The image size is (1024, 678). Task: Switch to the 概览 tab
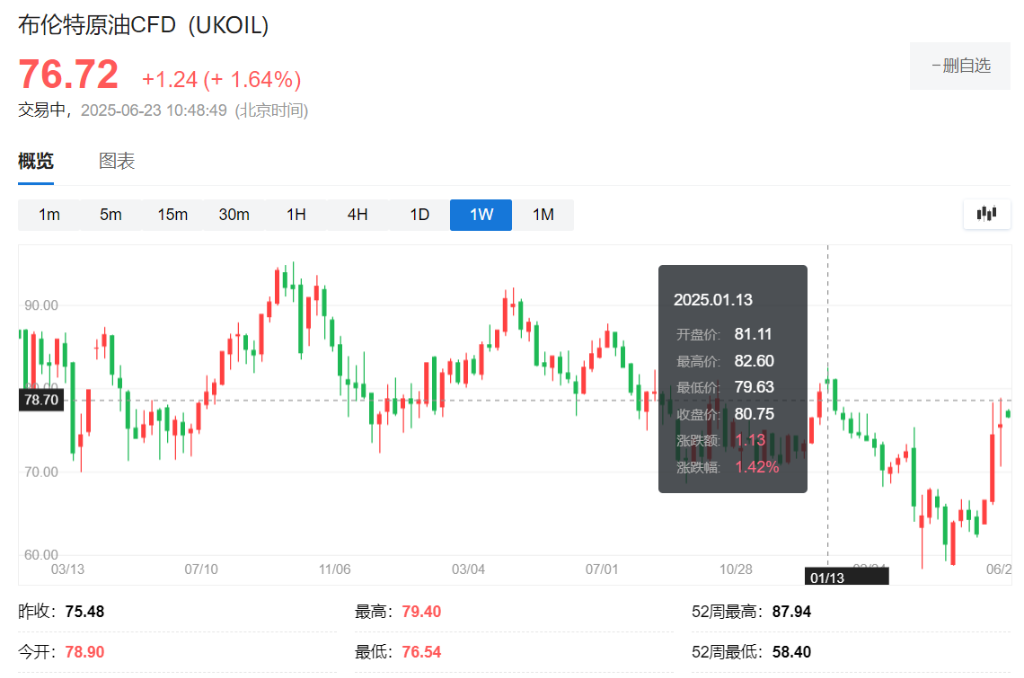coord(36,161)
